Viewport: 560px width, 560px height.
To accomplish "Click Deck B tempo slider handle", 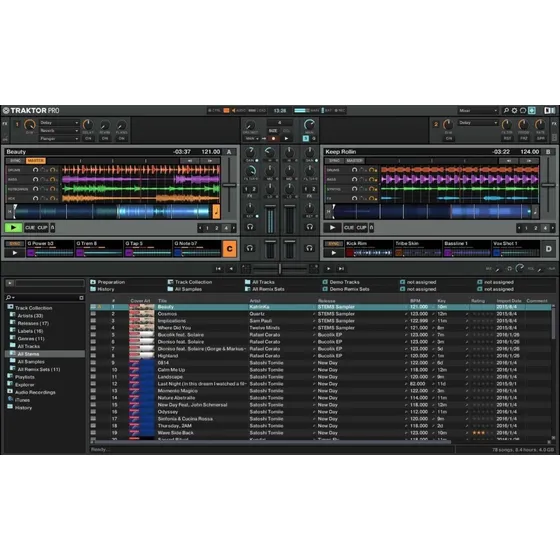I will click(x=548, y=185).
